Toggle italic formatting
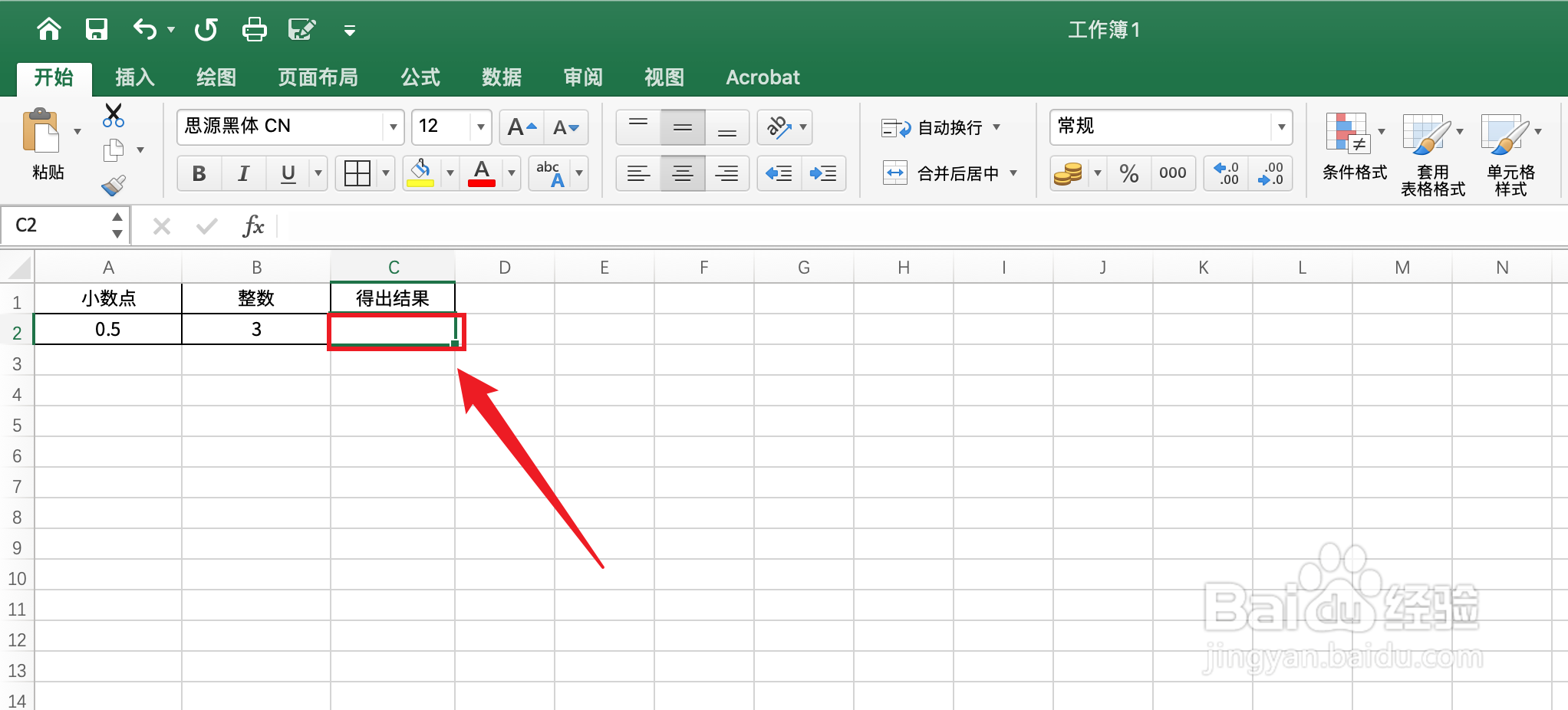 243,173
